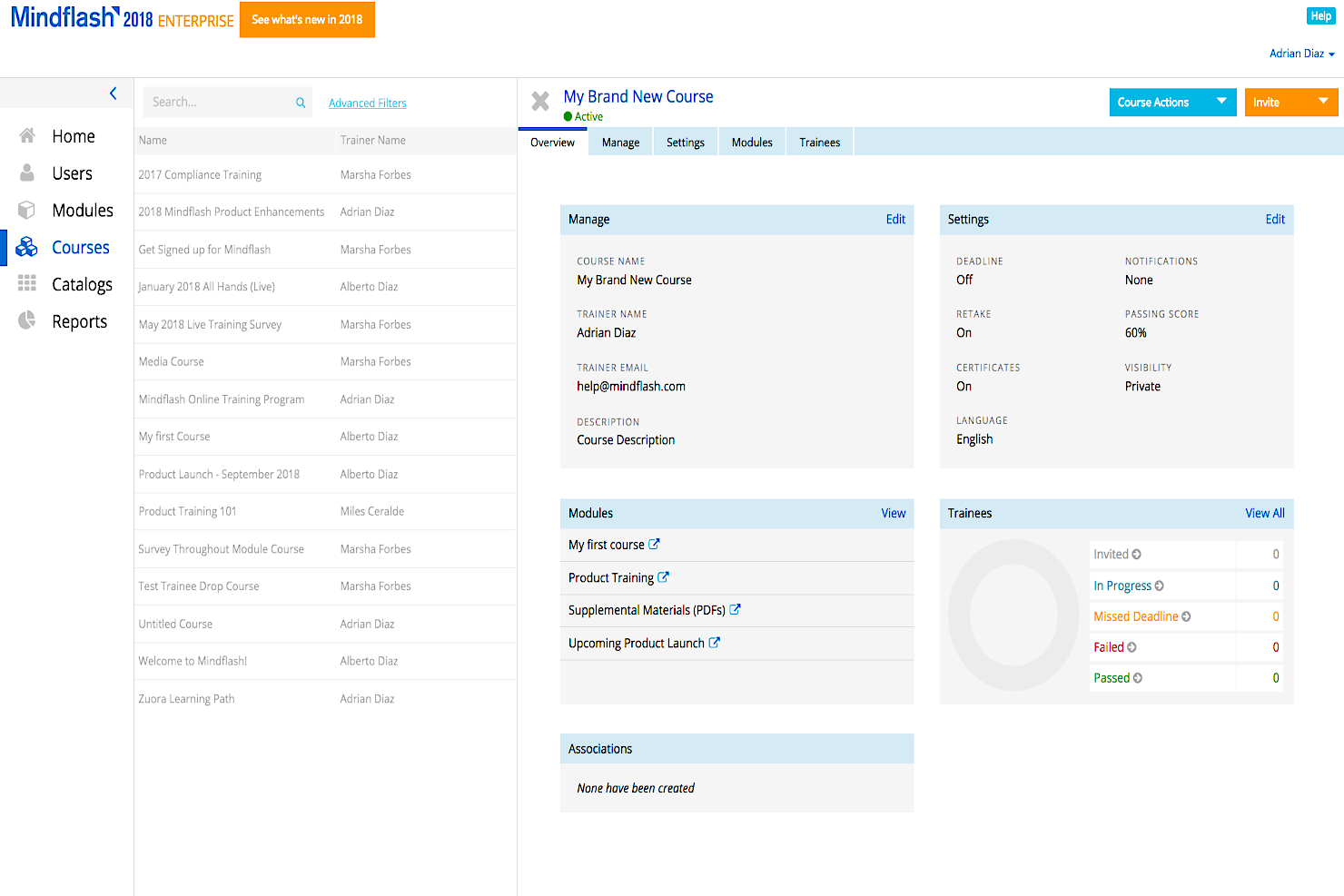
Task: Click View All in Trainees panel
Action: pos(1265,514)
